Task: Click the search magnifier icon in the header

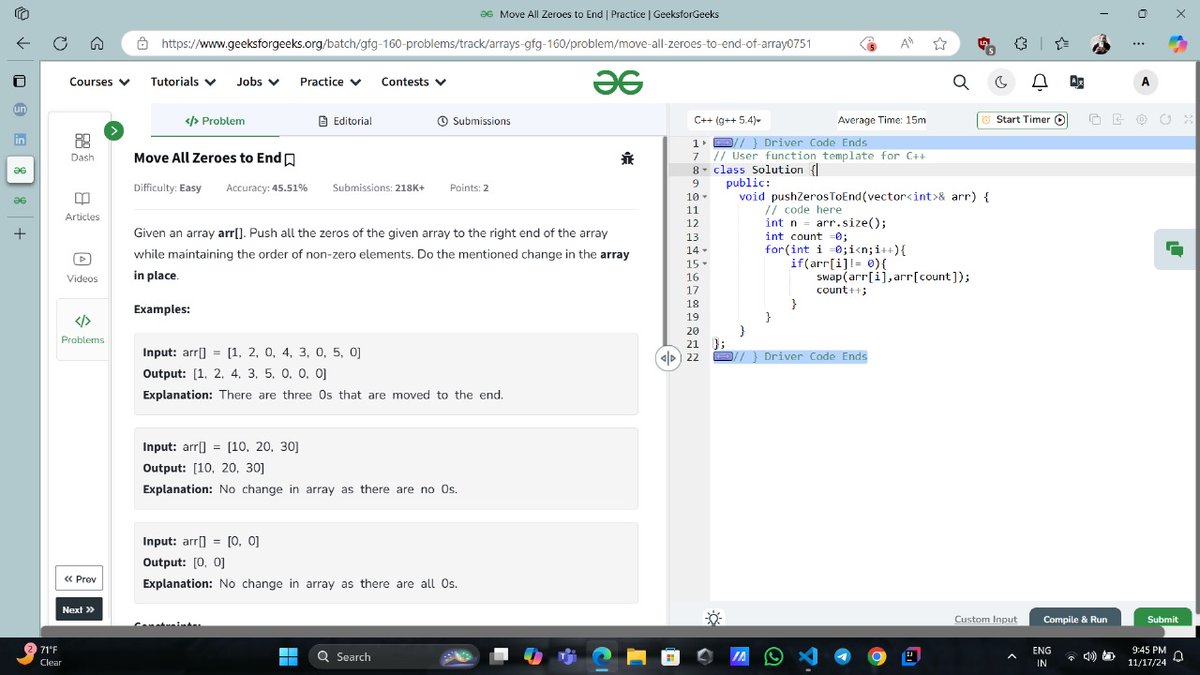Action: click(x=960, y=82)
